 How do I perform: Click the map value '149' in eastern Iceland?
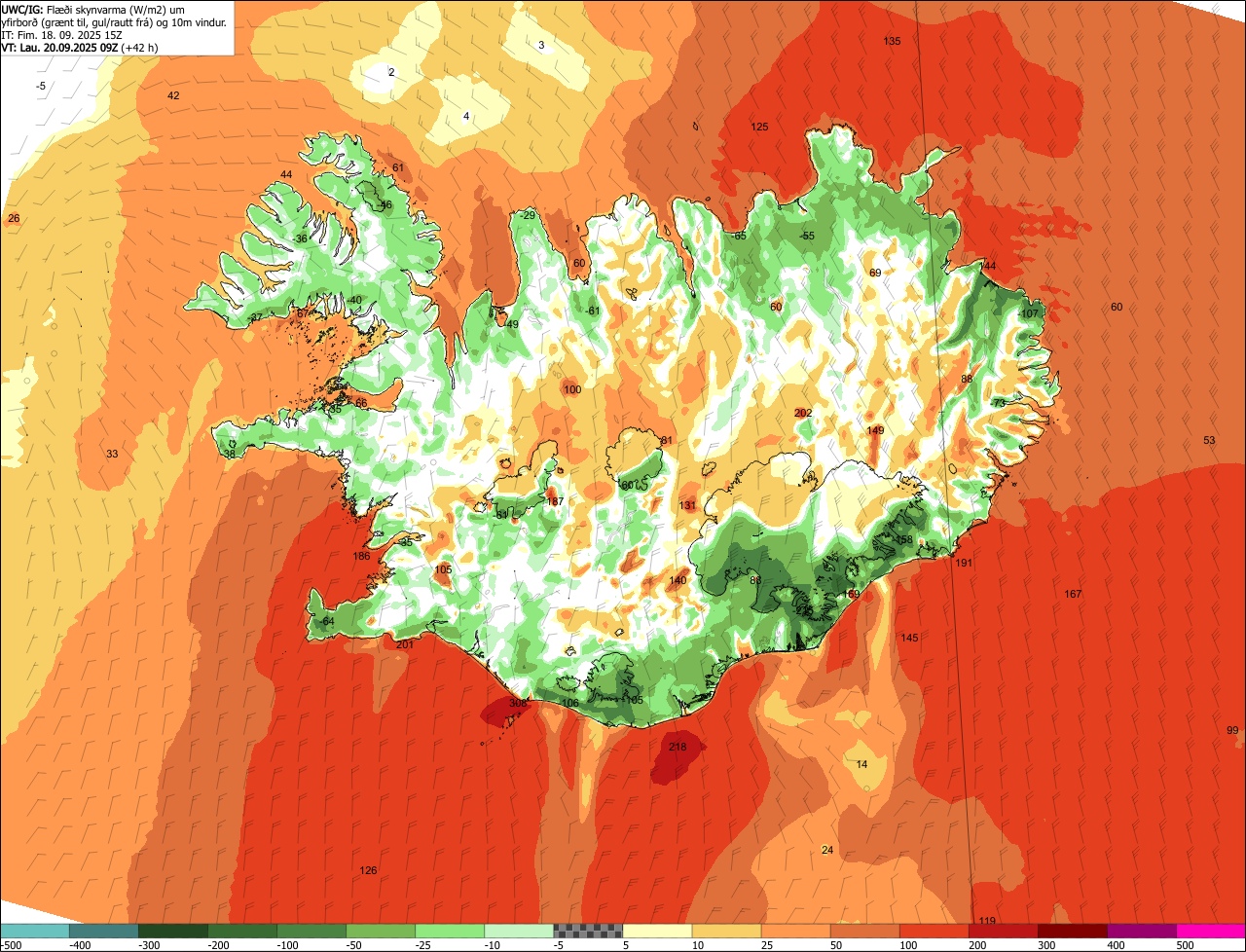pos(875,430)
